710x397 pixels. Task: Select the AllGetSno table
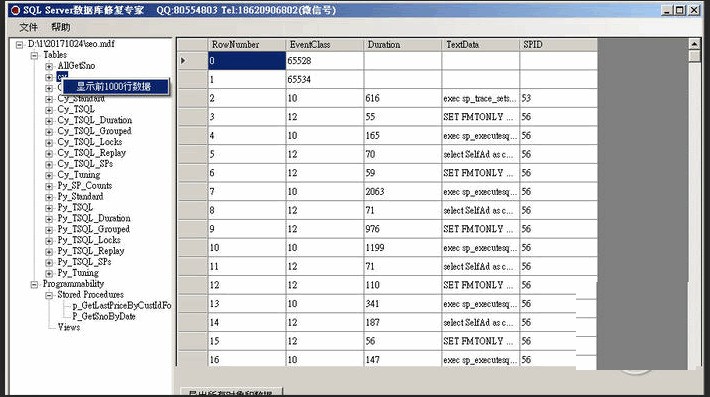tap(76, 66)
